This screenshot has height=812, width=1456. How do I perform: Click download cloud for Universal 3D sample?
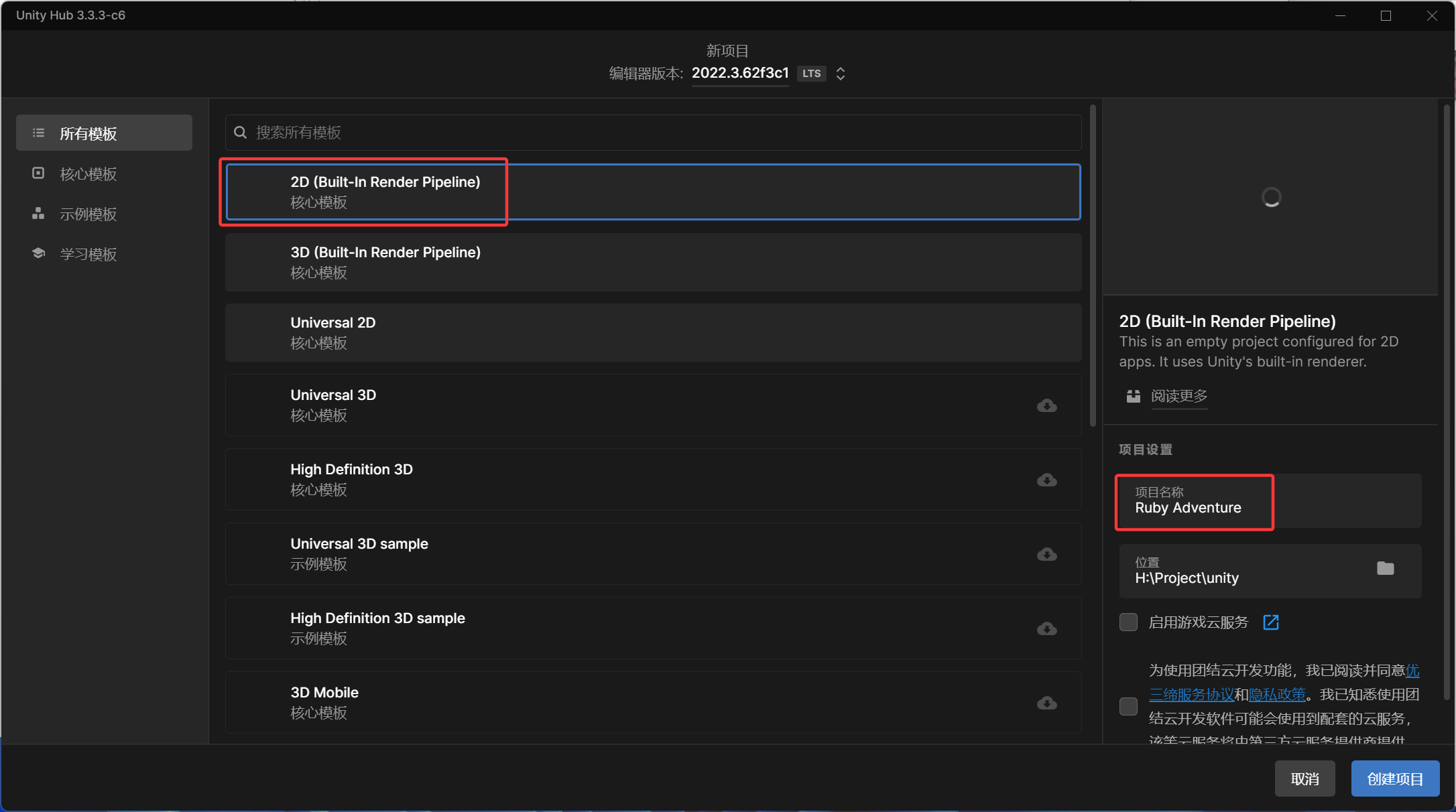point(1046,554)
